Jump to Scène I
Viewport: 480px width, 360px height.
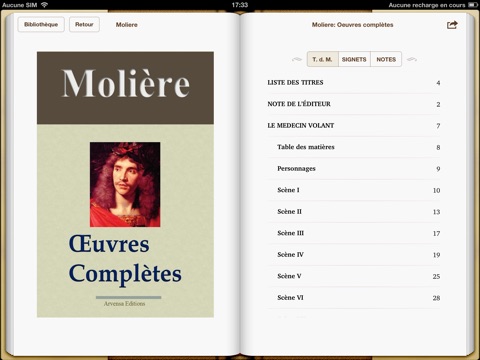click(x=354, y=190)
